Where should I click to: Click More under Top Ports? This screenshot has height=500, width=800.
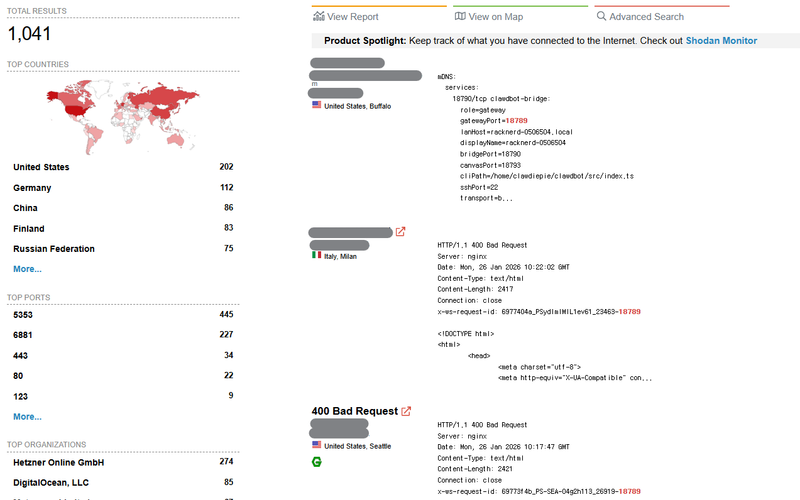tap(28, 417)
